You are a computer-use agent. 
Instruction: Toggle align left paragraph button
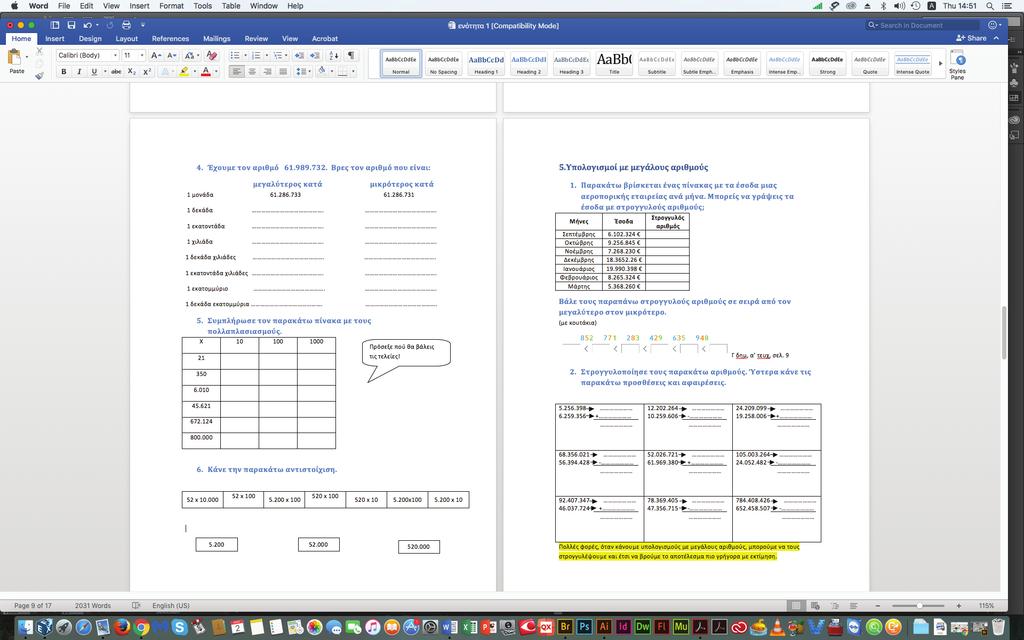236,72
